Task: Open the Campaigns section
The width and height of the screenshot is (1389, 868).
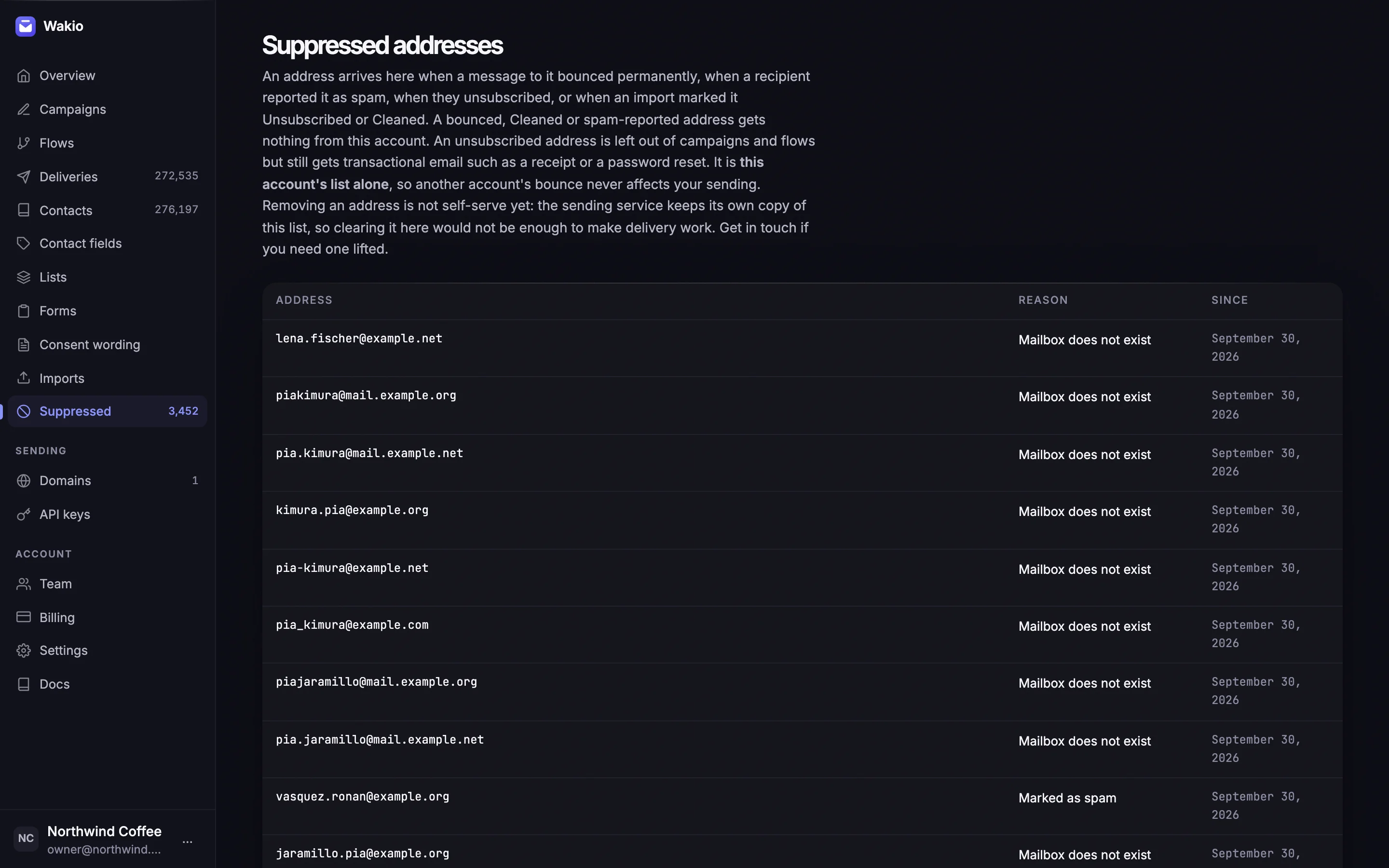Action: click(108, 109)
